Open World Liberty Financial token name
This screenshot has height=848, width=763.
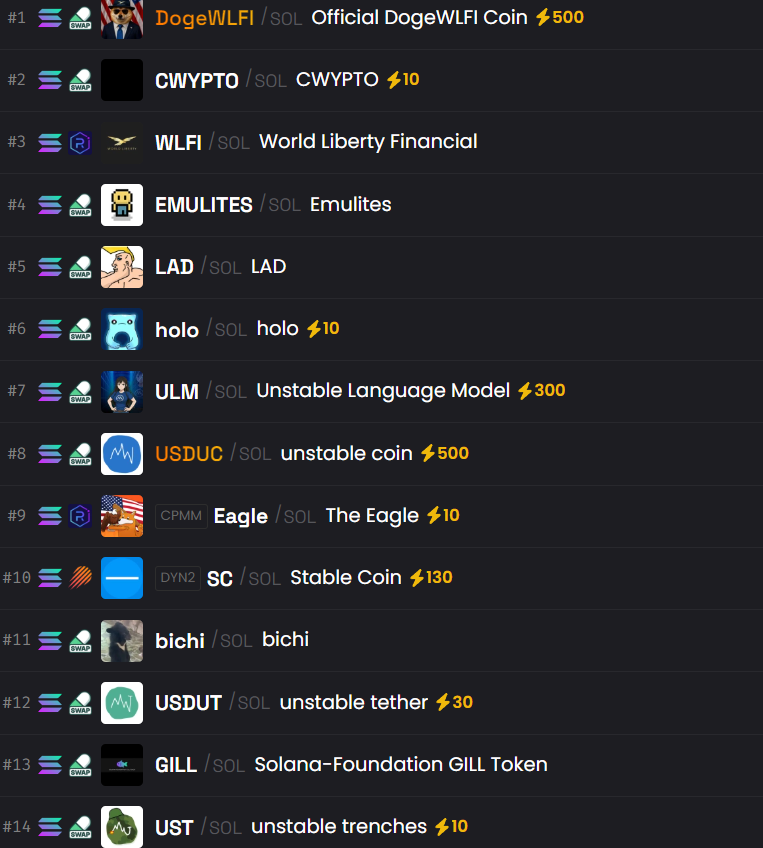(x=368, y=142)
